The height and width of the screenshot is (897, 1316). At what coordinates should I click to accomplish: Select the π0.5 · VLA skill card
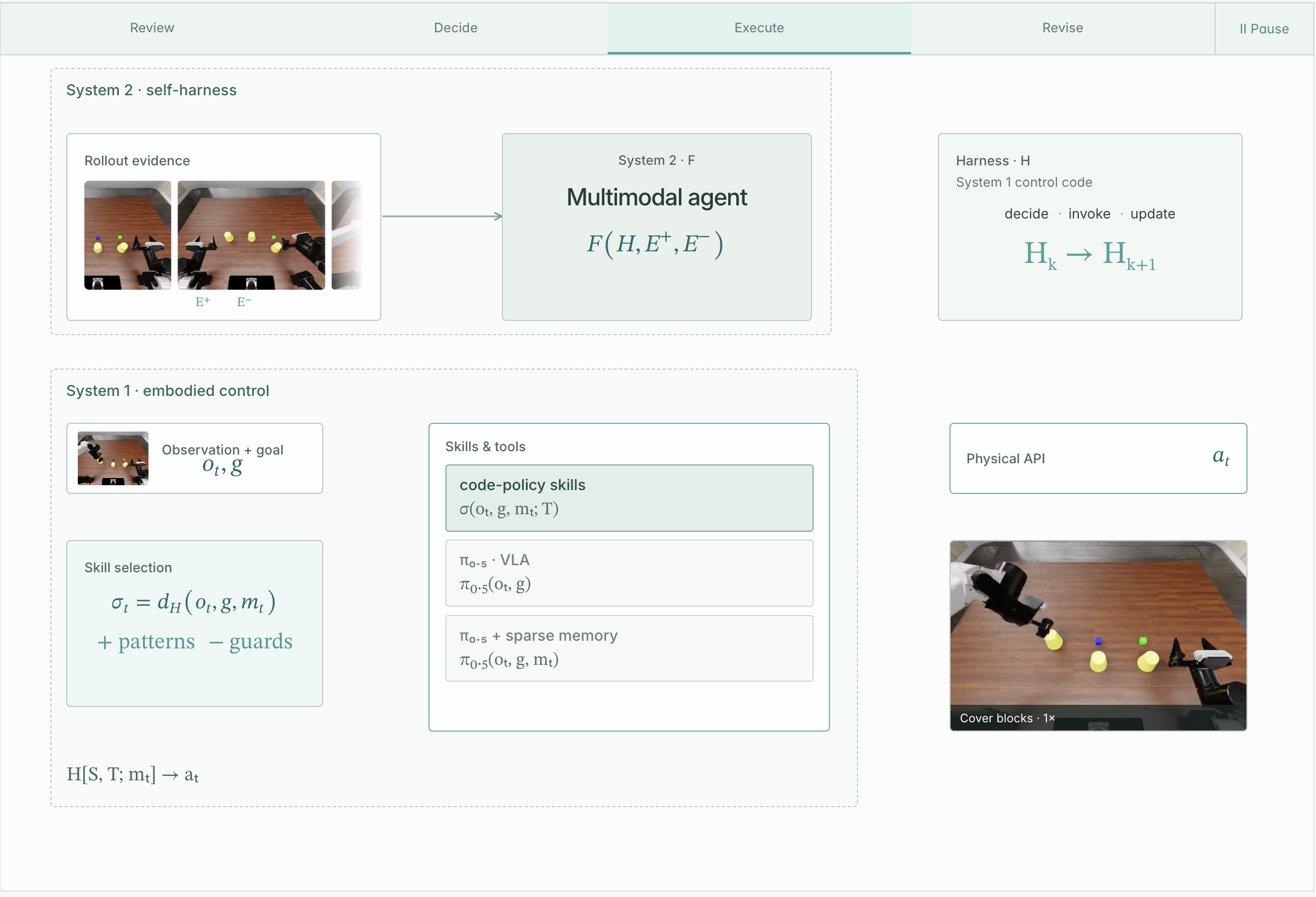coord(629,573)
